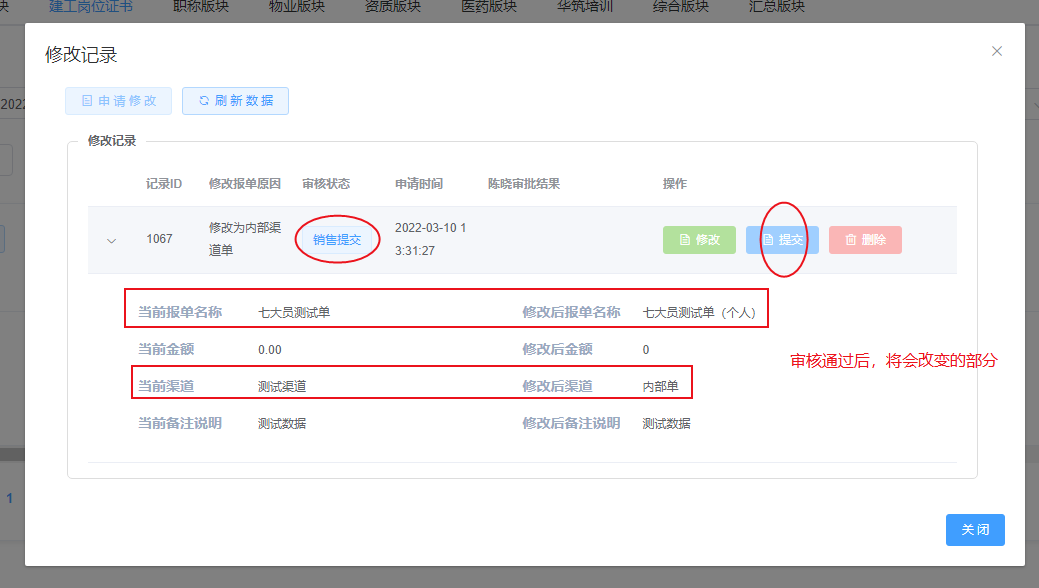
Task: Go to the 资质版块 tab
Action: click(392, 6)
